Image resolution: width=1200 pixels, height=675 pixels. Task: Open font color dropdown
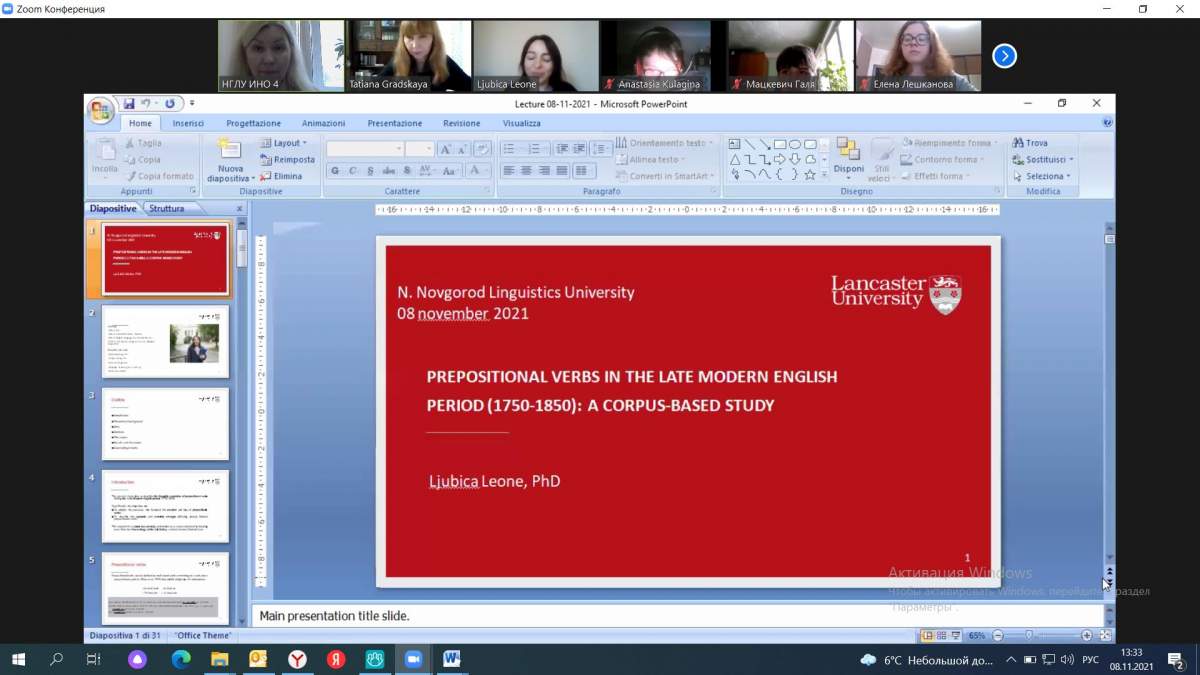tap(478, 171)
